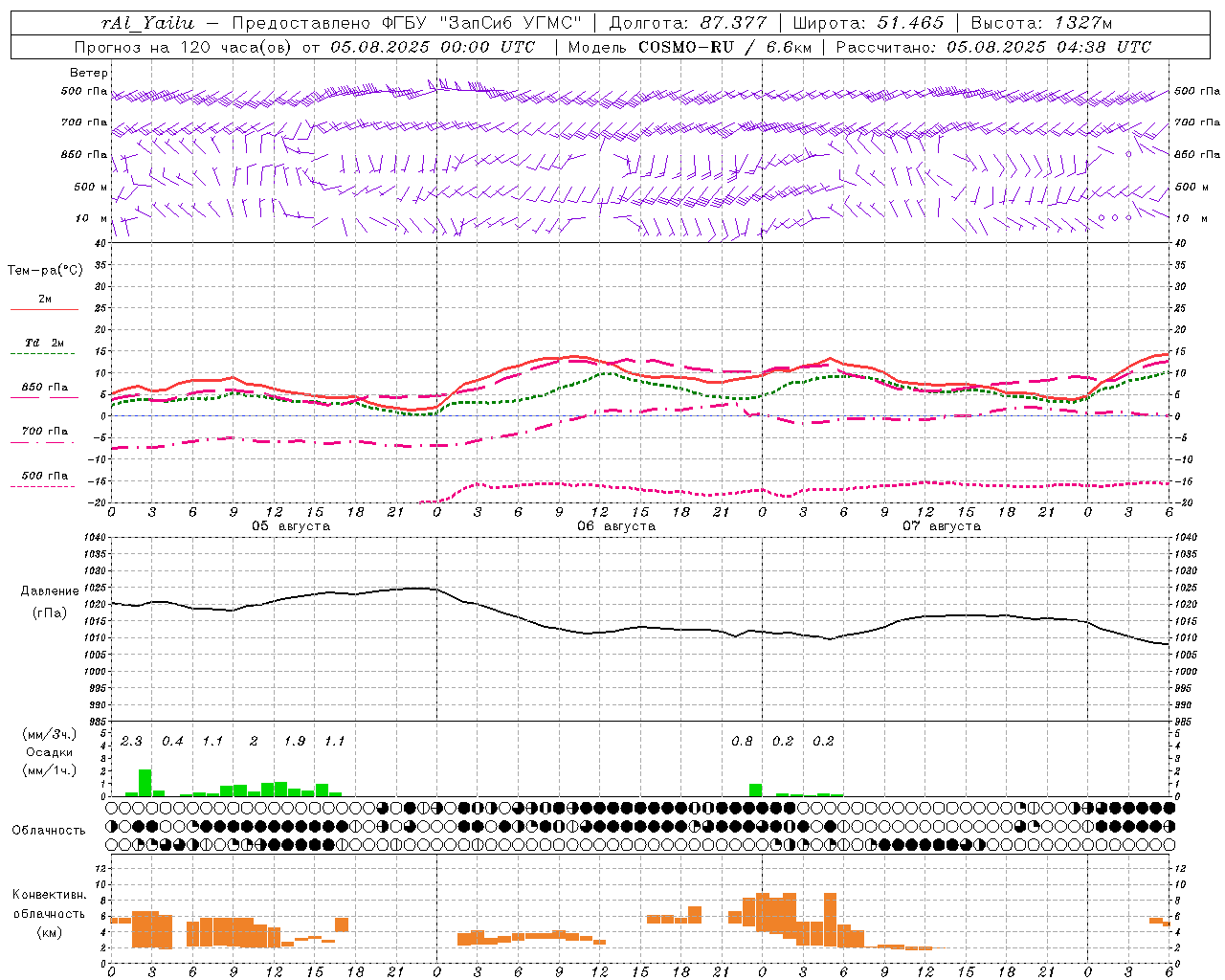Screen dimensions: 1225x980
Task: Select the Прогноз на 120 часа(ов) text
Action: coord(183,47)
